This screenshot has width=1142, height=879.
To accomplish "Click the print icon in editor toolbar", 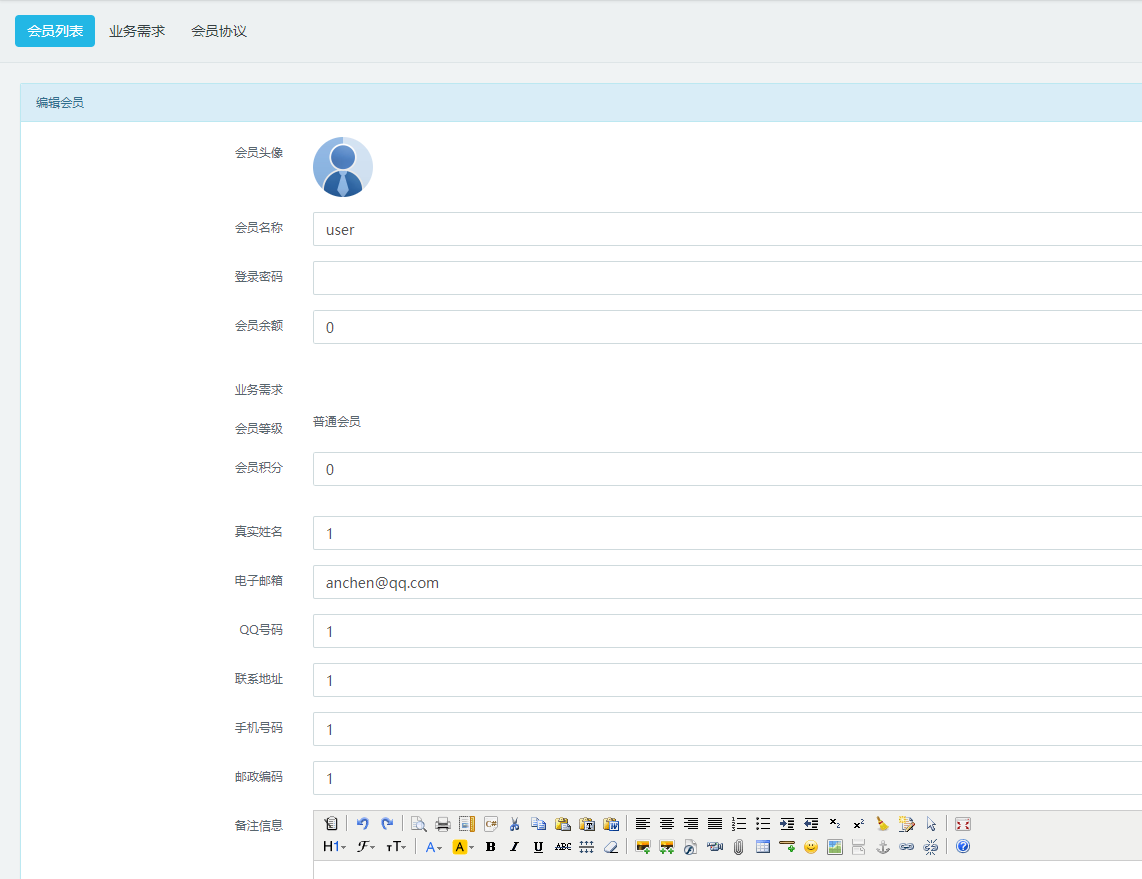I will 443,824.
